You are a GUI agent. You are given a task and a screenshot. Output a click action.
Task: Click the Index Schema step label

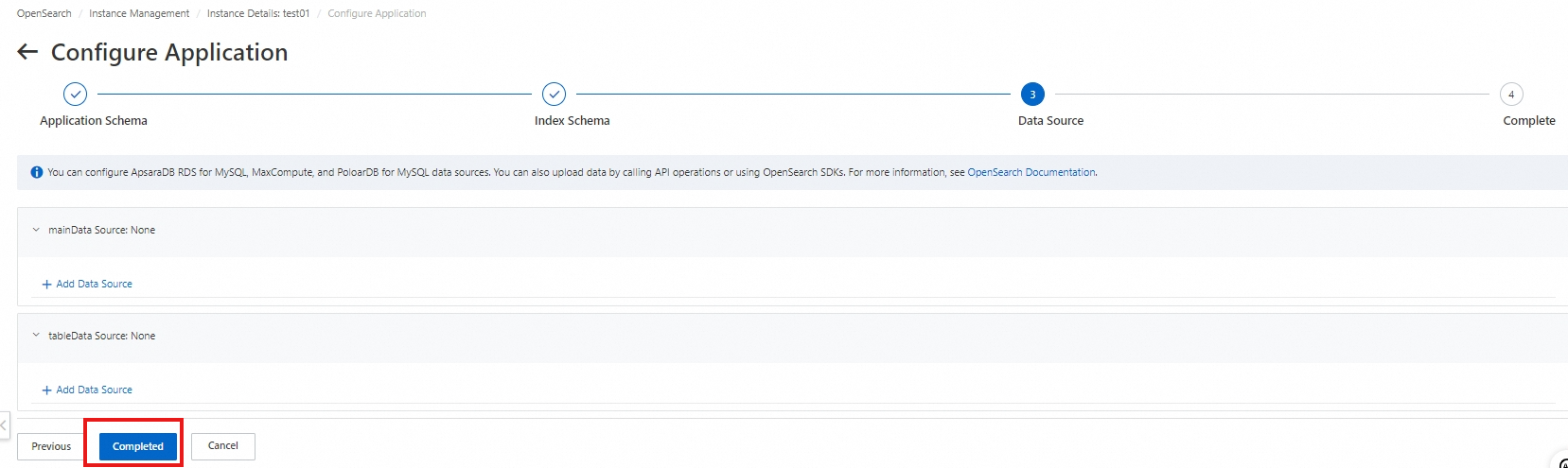(x=572, y=120)
